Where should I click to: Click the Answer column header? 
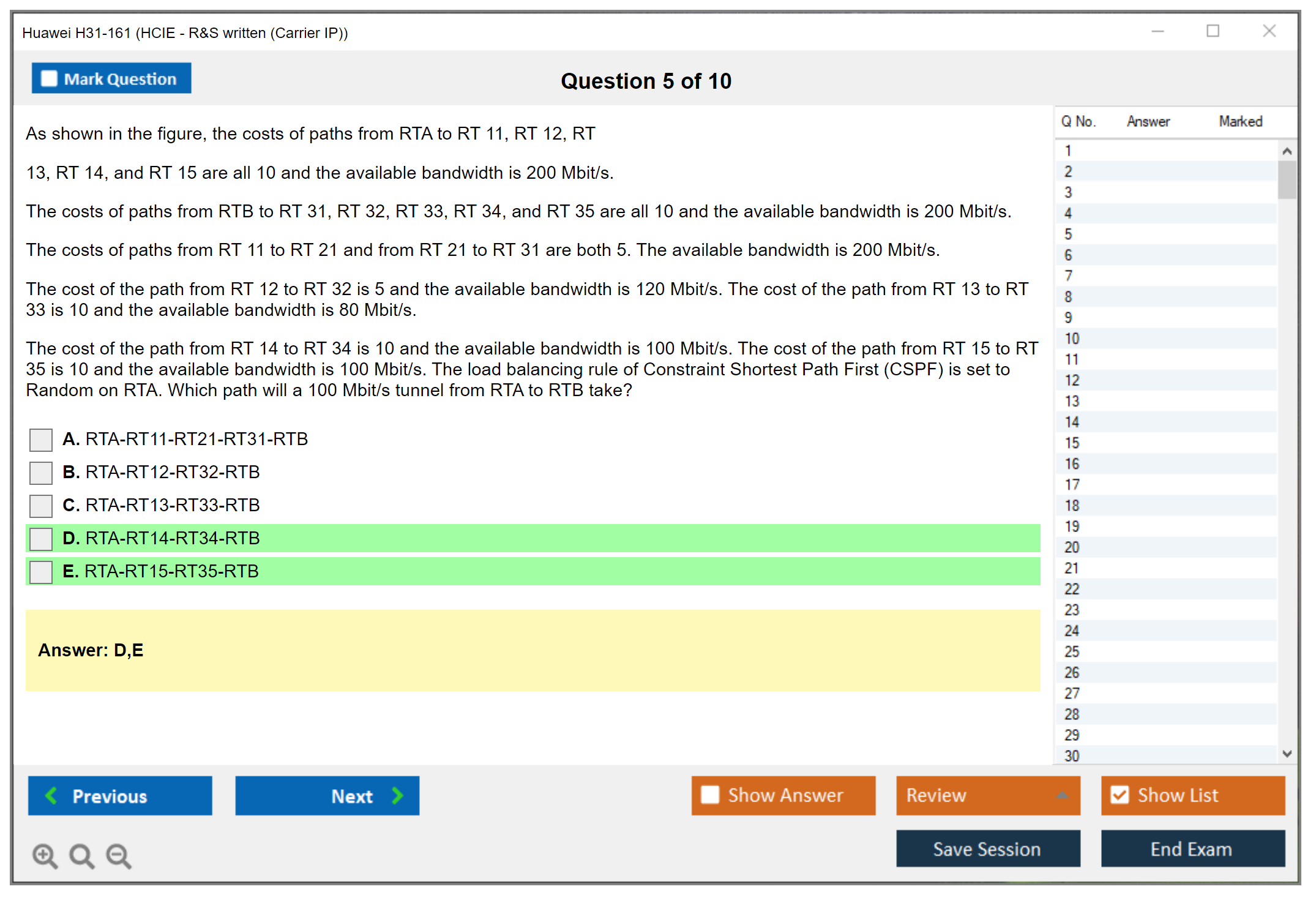click(x=1148, y=121)
